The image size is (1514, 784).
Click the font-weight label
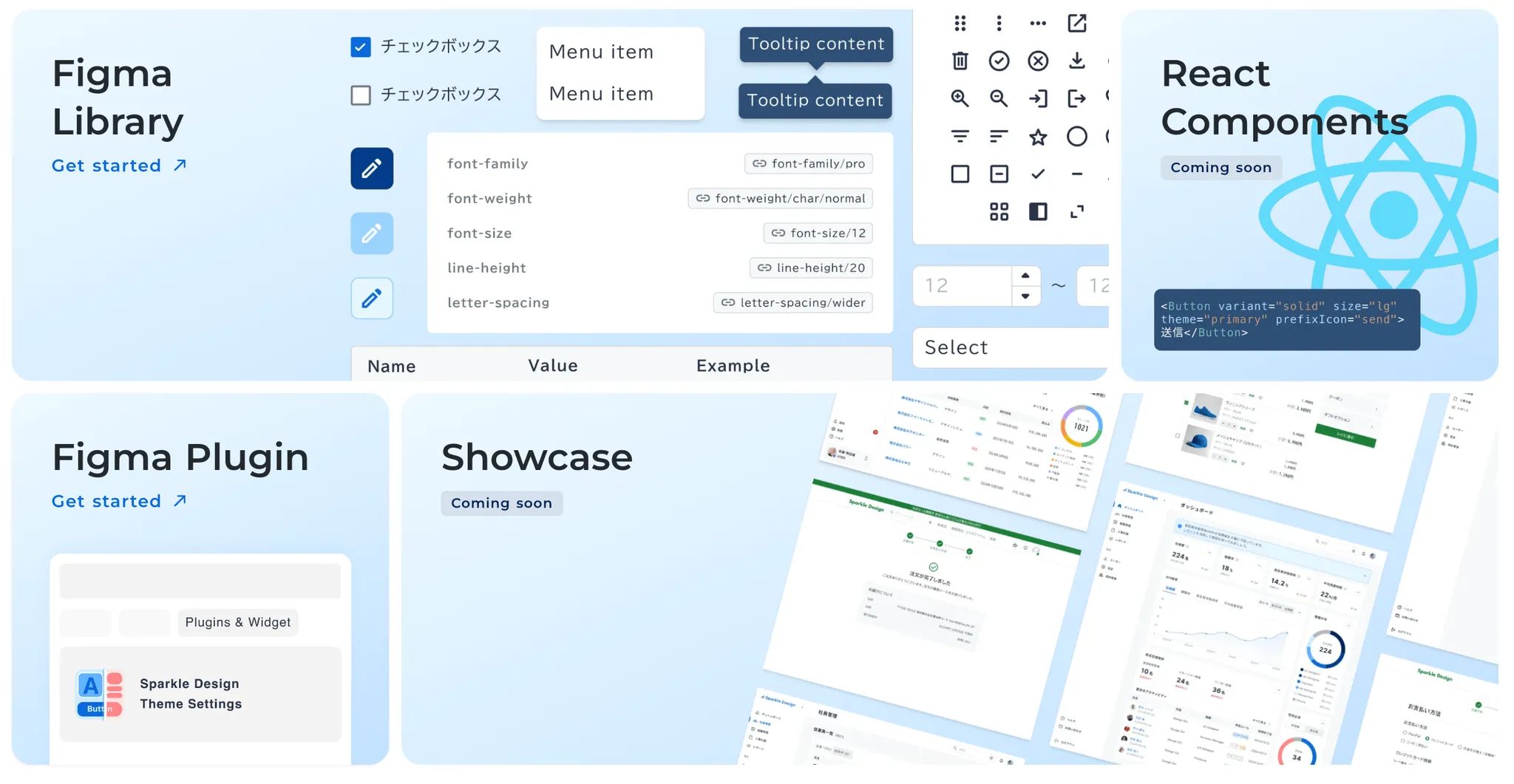489,198
